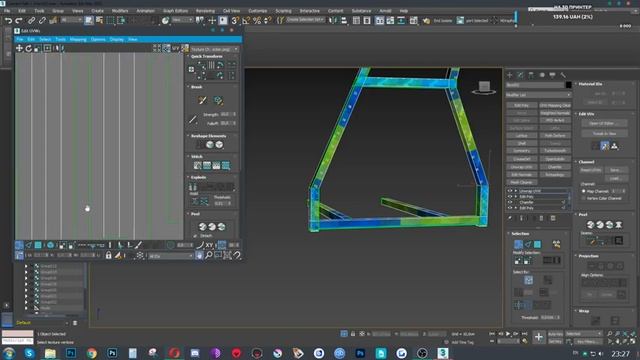
Task: Enable Polygon sub-object mode in UV editor
Action: click(38, 245)
